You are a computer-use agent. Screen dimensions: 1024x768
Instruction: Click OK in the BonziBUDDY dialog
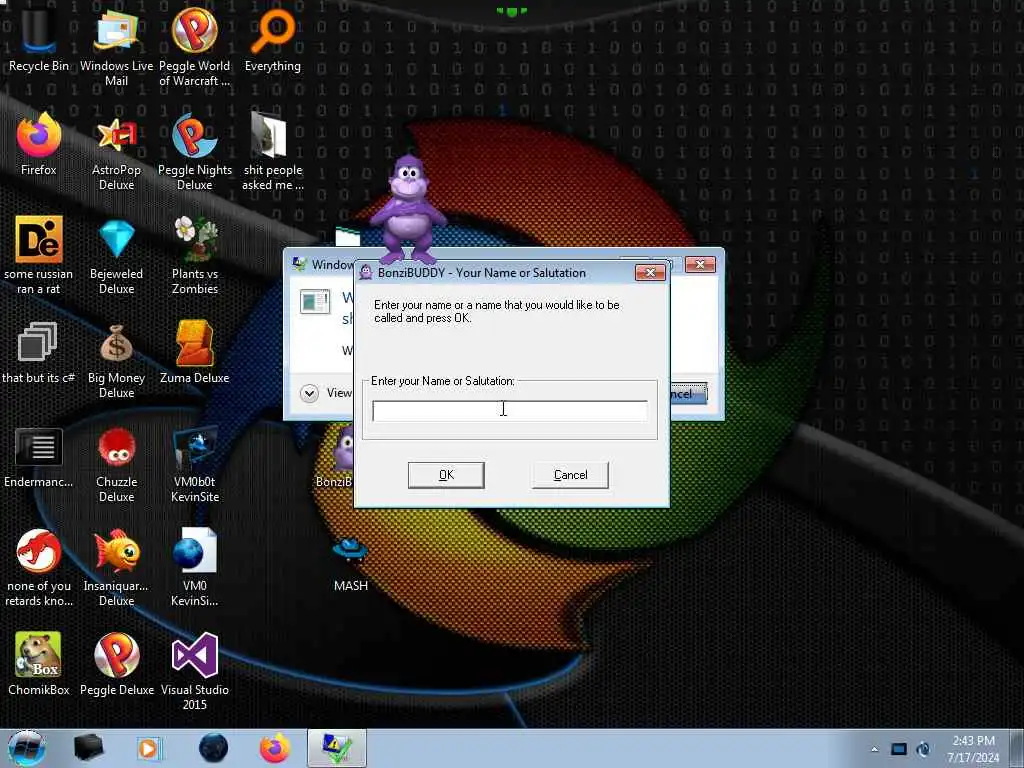click(x=446, y=475)
